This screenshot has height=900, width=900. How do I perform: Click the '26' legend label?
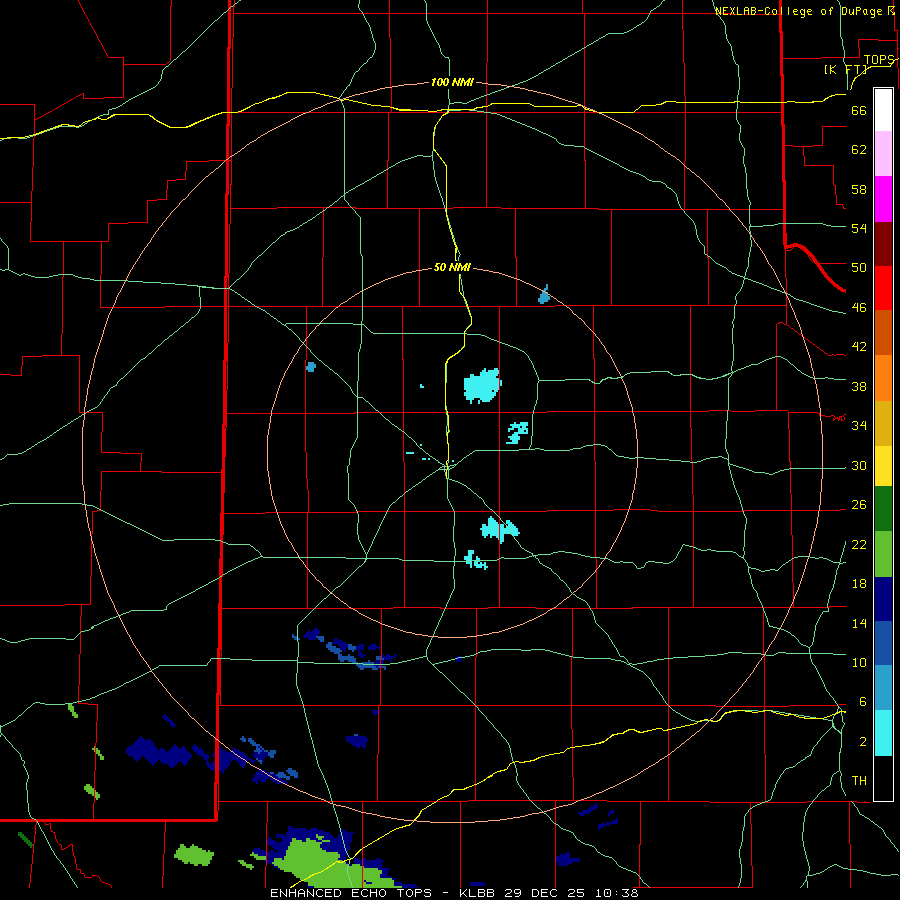[x=859, y=505]
